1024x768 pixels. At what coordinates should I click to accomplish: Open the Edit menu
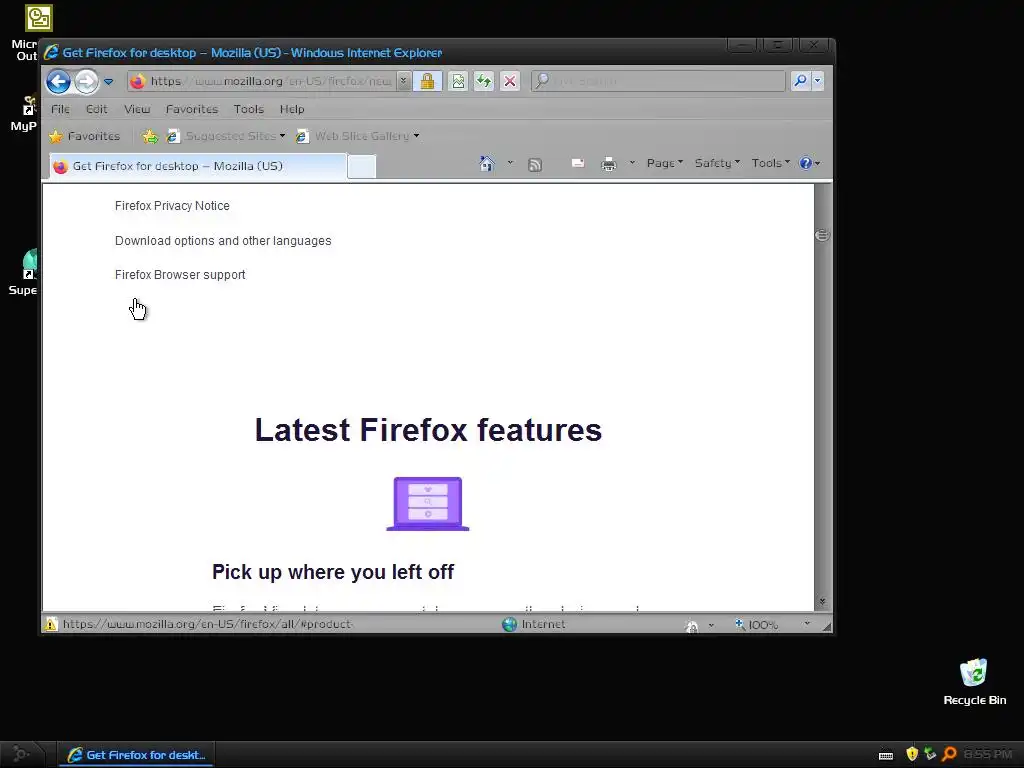(x=97, y=109)
